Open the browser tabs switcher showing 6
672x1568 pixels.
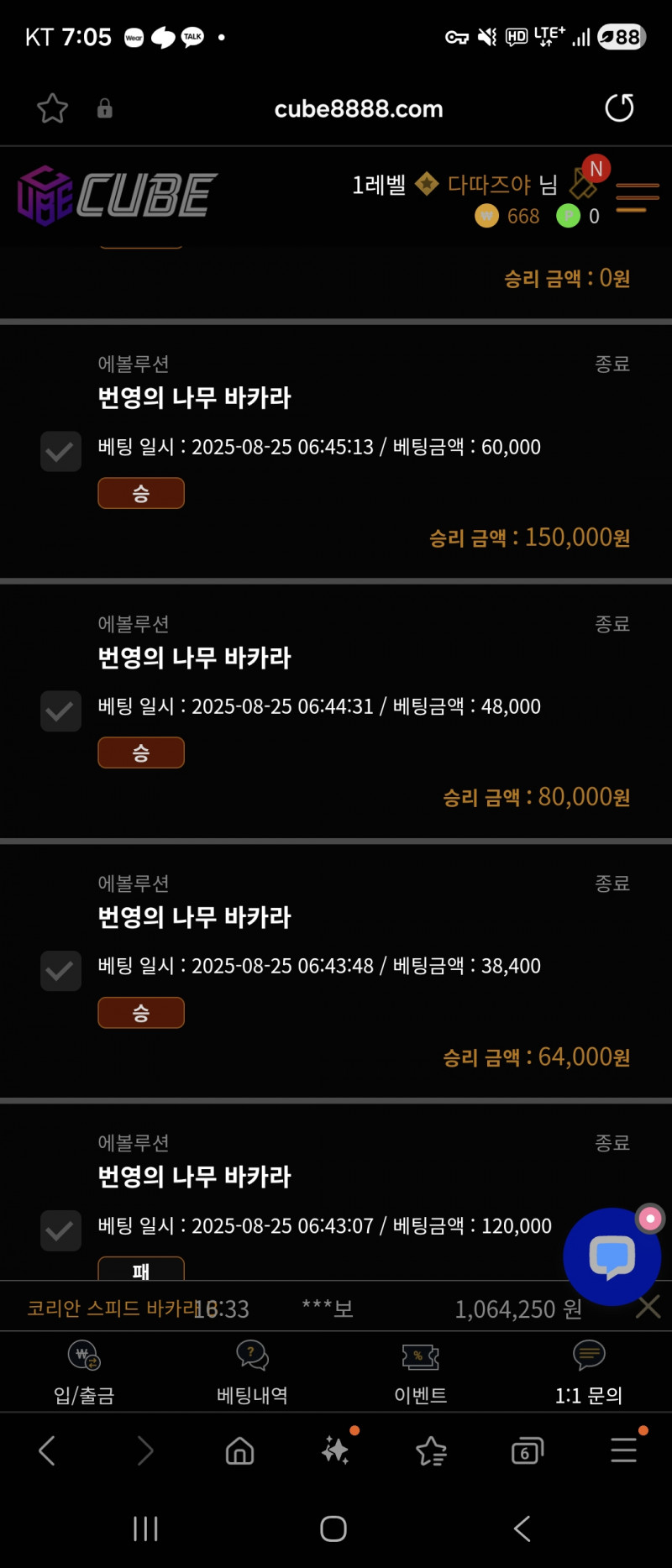click(x=527, y=1450)
